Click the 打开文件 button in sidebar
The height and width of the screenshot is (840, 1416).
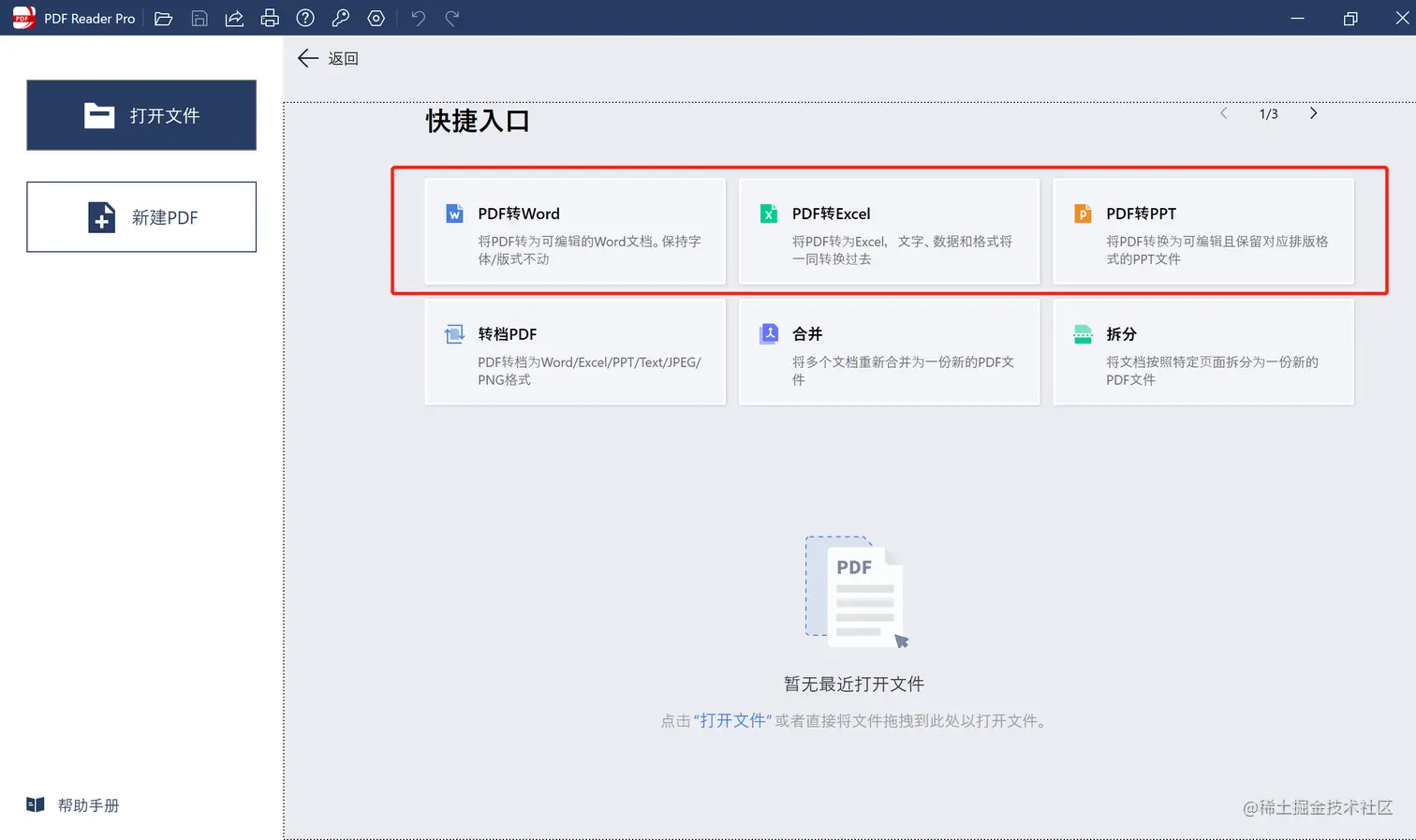coord(141,115)
